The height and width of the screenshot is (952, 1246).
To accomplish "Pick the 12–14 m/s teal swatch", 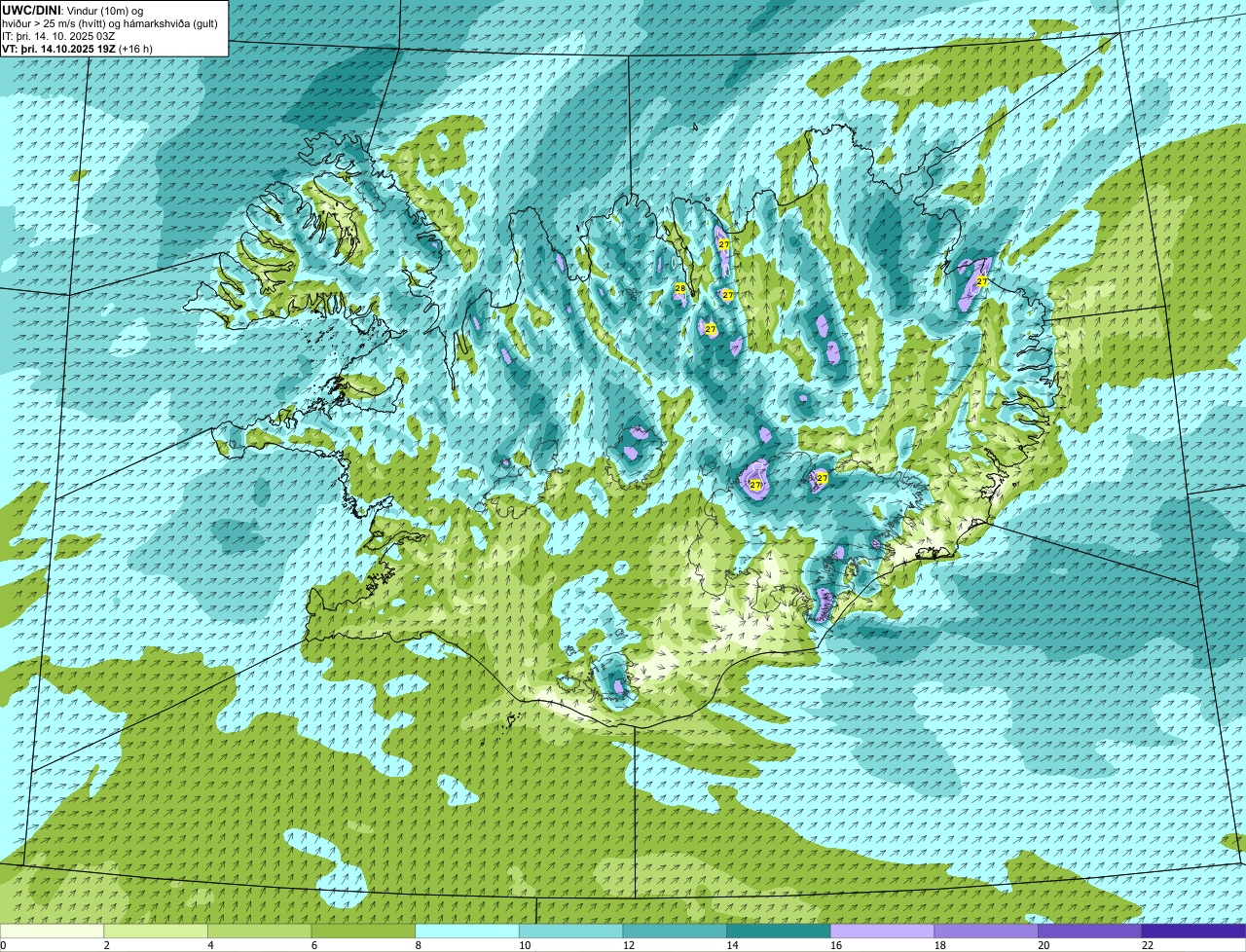I will click(675, 931).
